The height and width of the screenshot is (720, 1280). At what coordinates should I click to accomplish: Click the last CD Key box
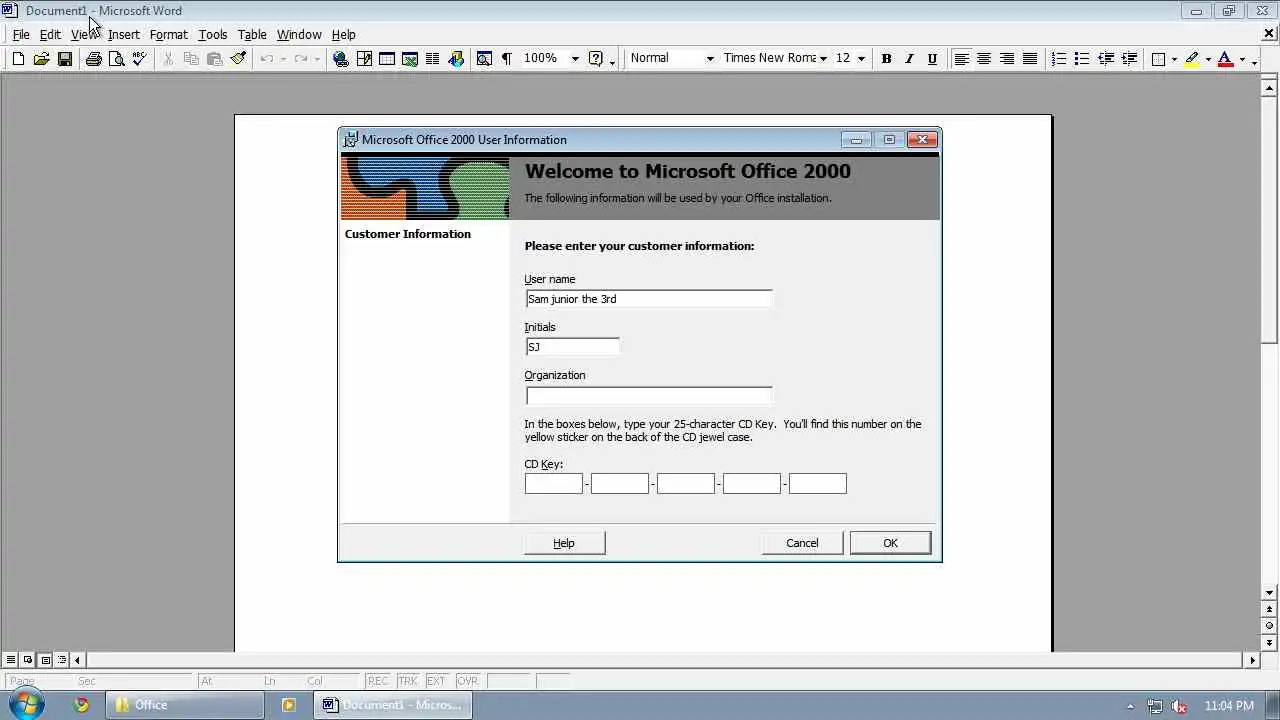(x=818, y=484)
